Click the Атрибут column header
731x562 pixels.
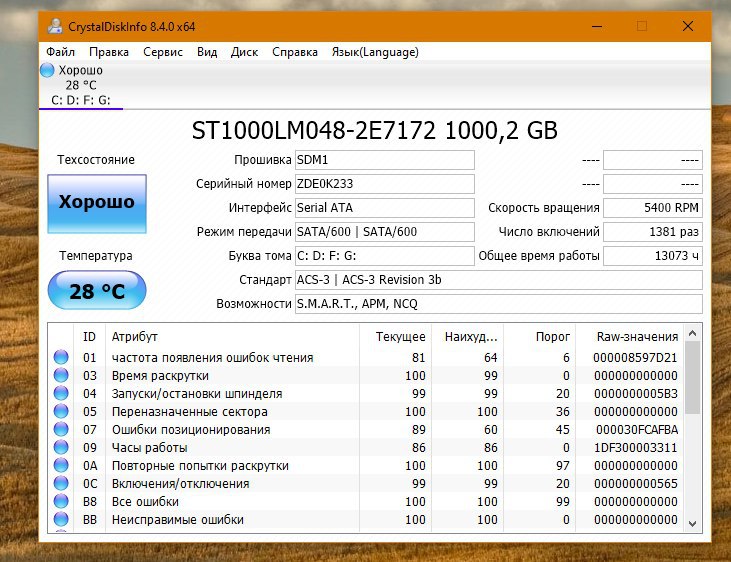click(x=232, y=337)
